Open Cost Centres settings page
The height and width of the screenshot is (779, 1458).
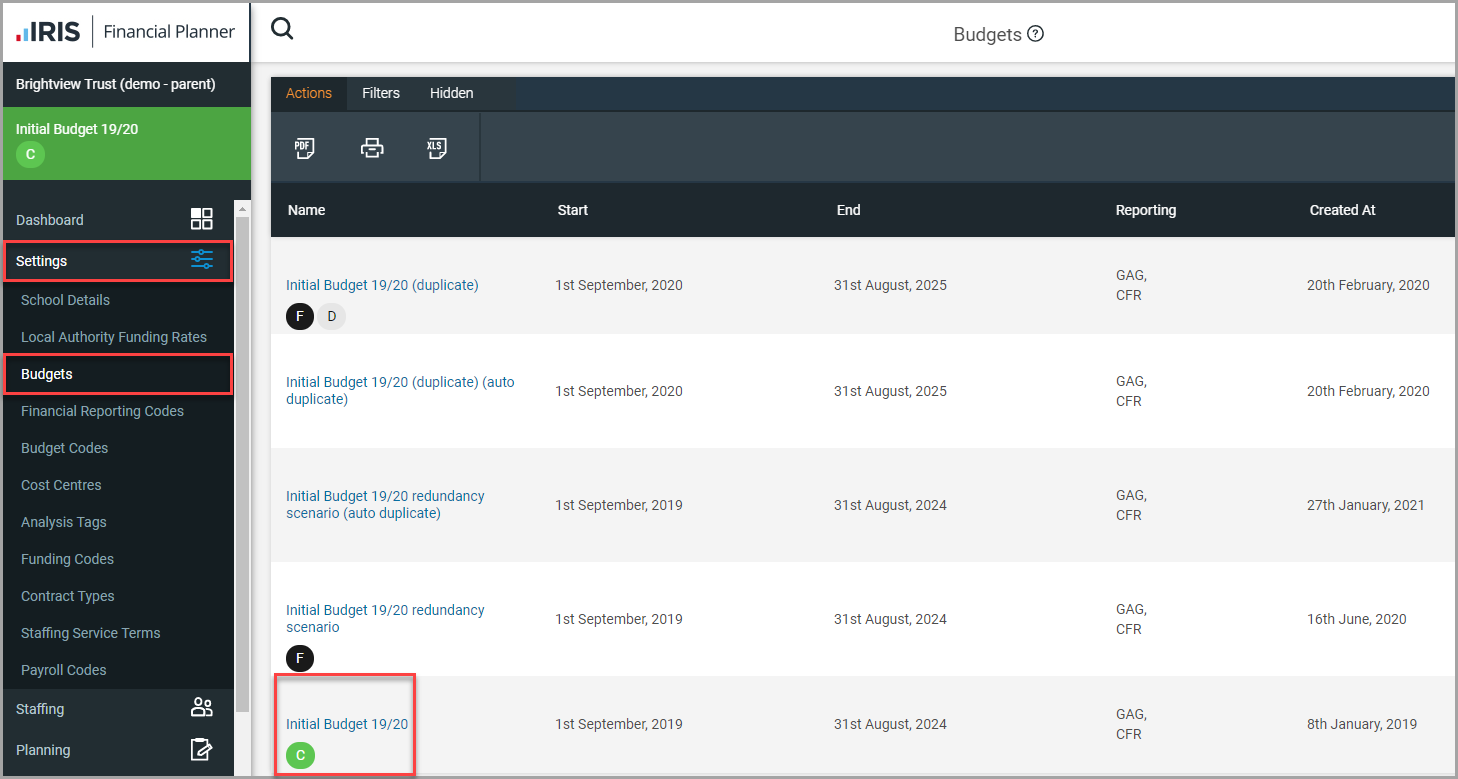point(61,485)
